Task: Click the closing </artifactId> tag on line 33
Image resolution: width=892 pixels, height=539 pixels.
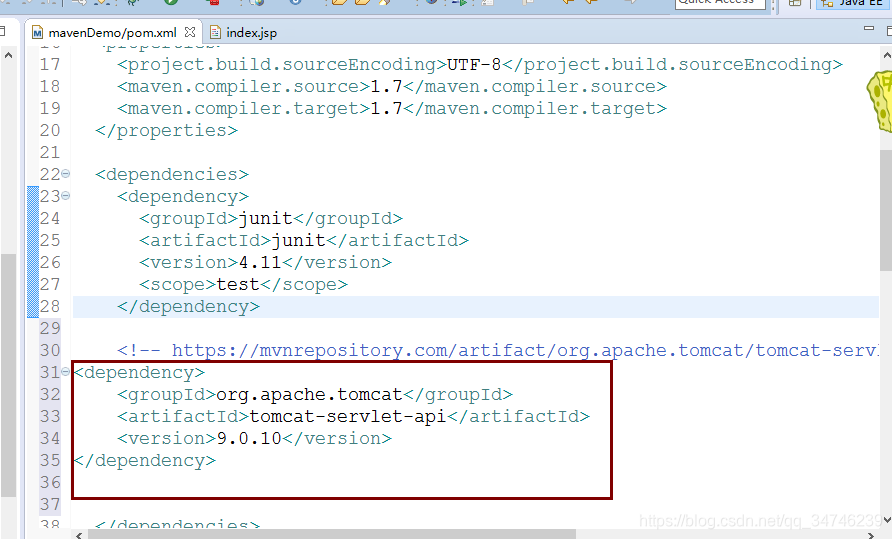Action: click(518, 417)
